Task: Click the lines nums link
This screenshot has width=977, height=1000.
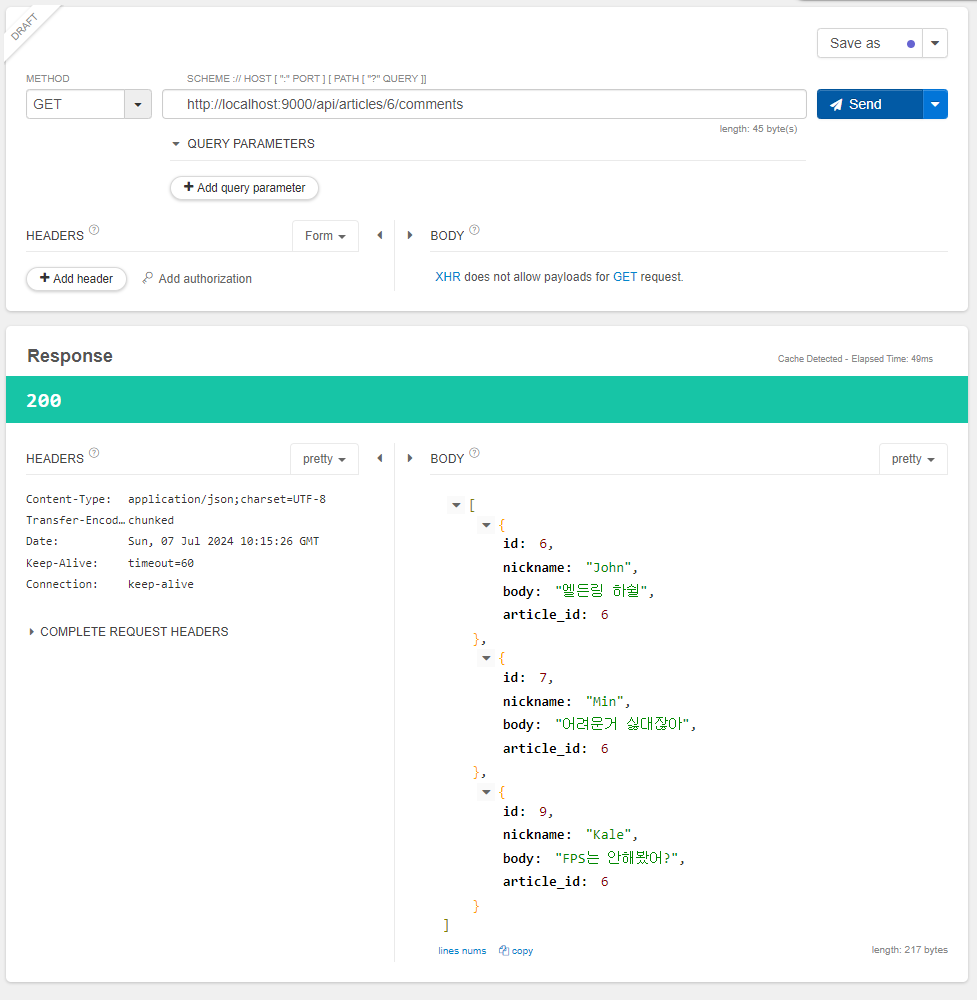Action: (462, 951)
